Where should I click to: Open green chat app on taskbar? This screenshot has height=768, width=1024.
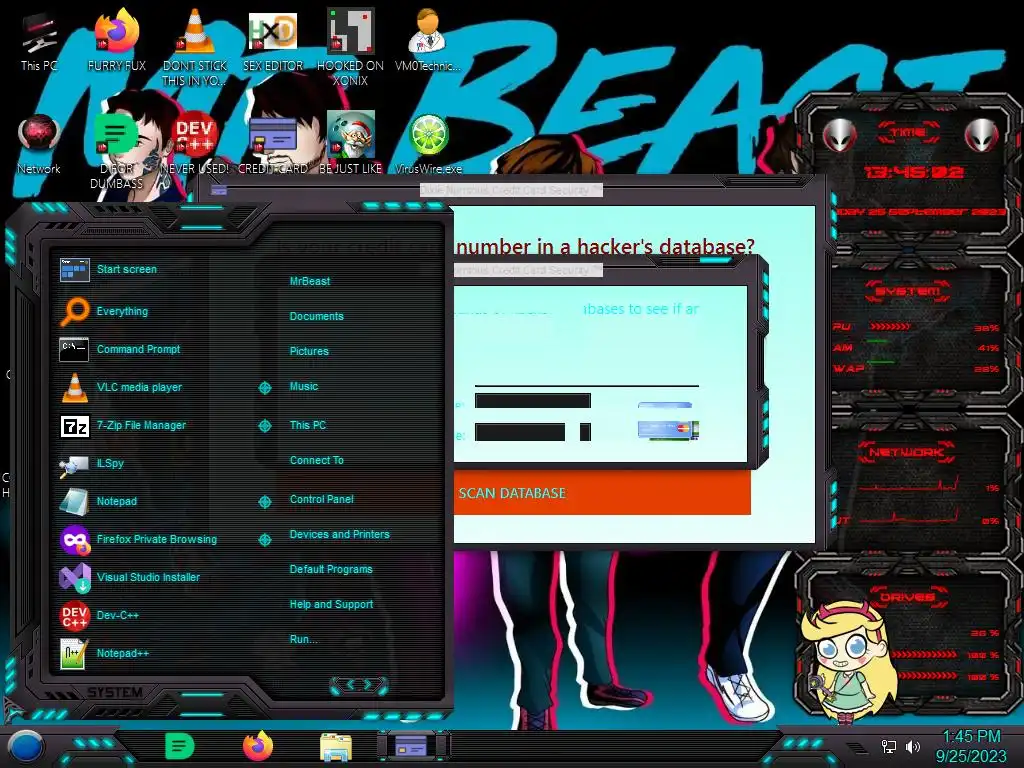click(180, 746)
